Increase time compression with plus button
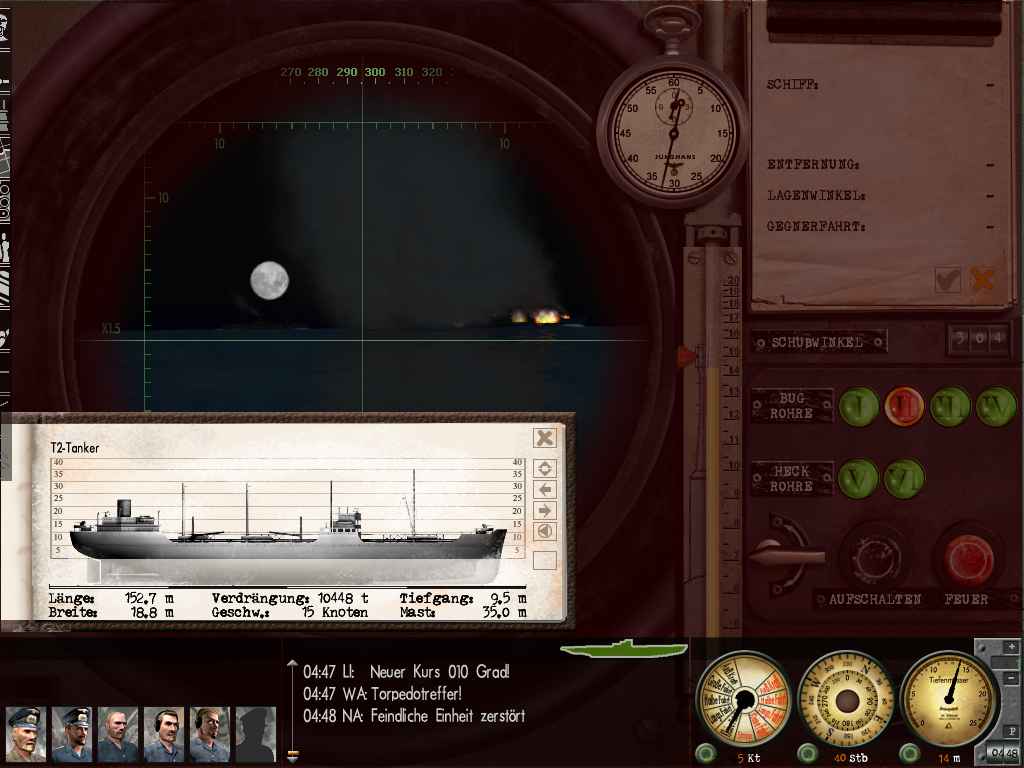 click(x=1012, y=646)
